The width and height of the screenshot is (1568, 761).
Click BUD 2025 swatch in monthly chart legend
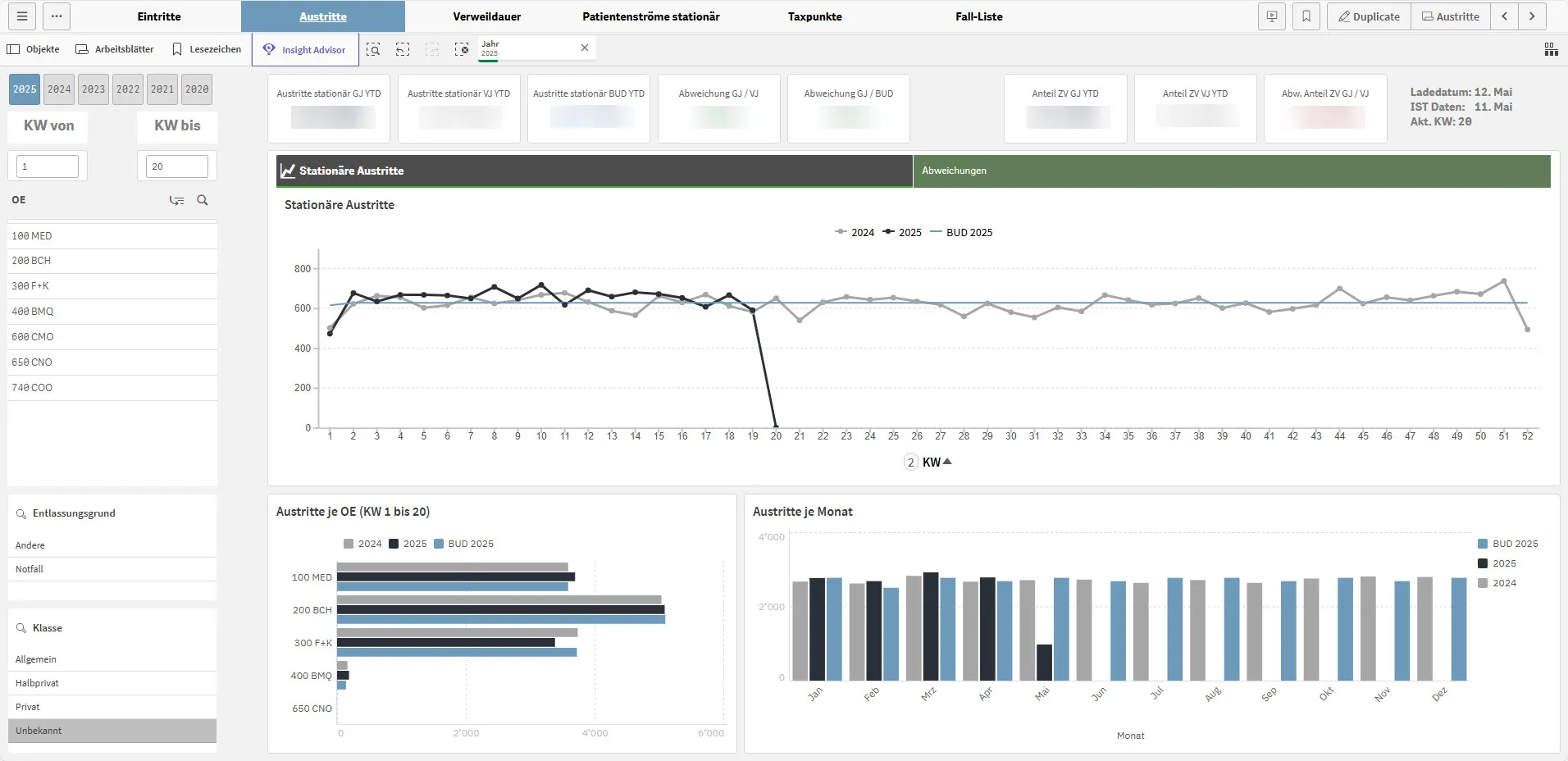pos(1483,544)
